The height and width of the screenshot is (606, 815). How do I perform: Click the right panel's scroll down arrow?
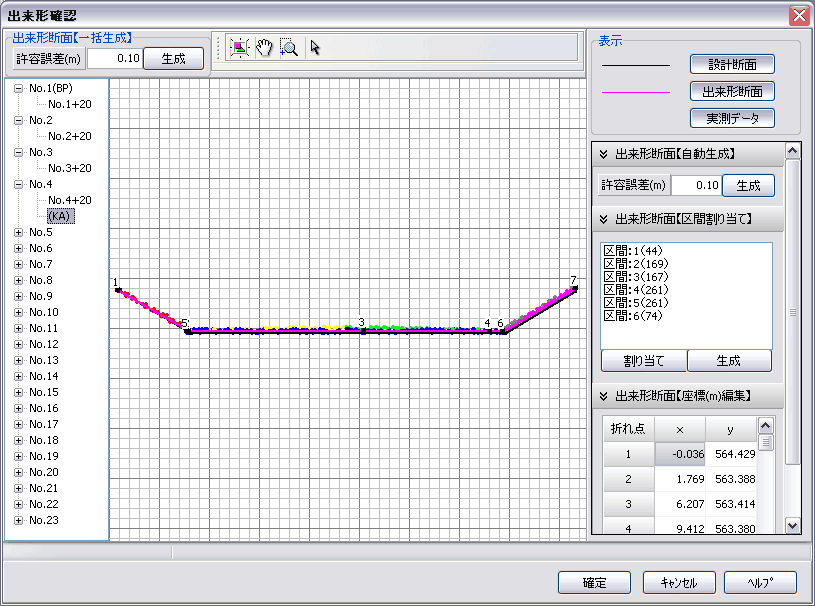pos(793,525)
